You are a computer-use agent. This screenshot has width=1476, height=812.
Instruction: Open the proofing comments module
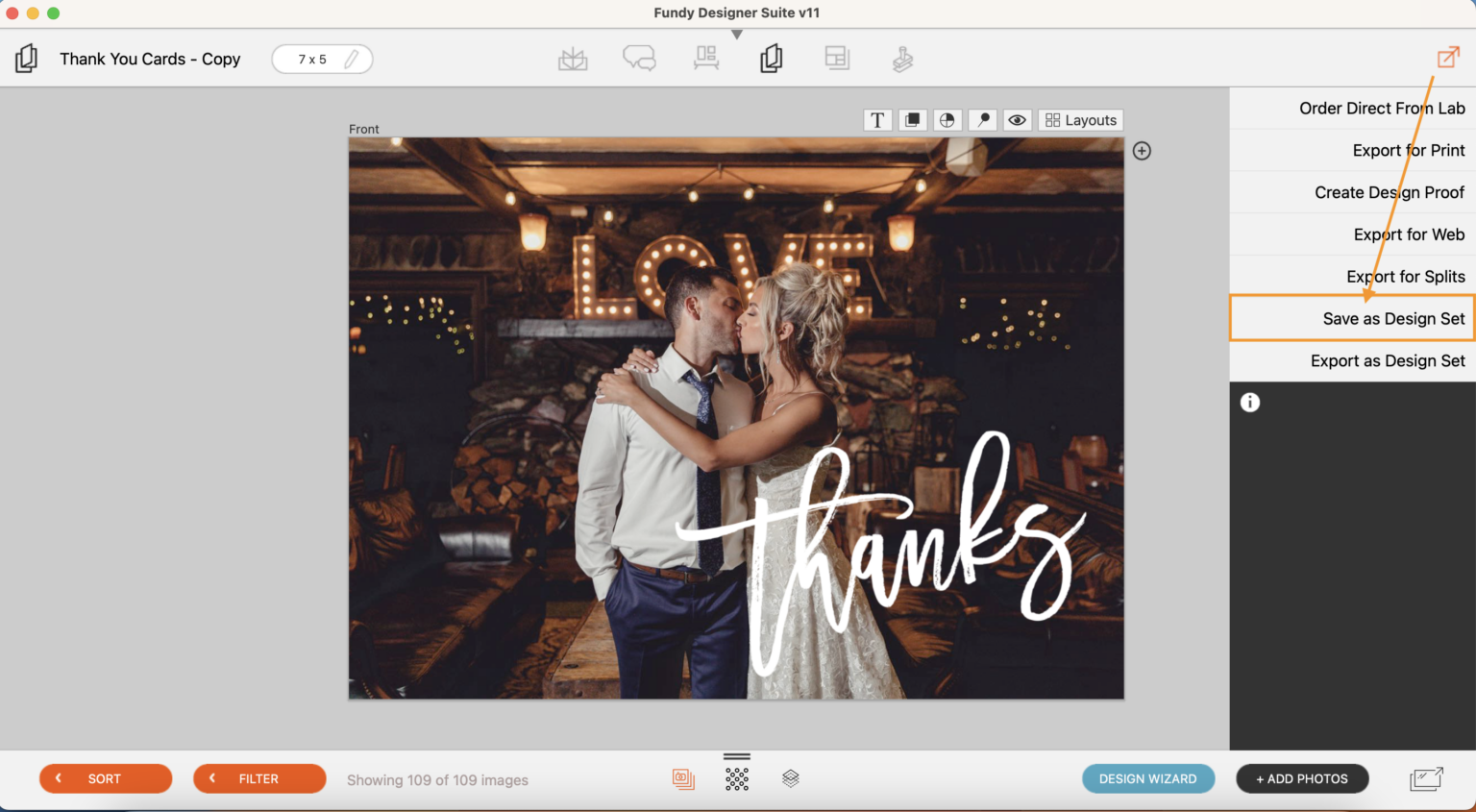639,58
